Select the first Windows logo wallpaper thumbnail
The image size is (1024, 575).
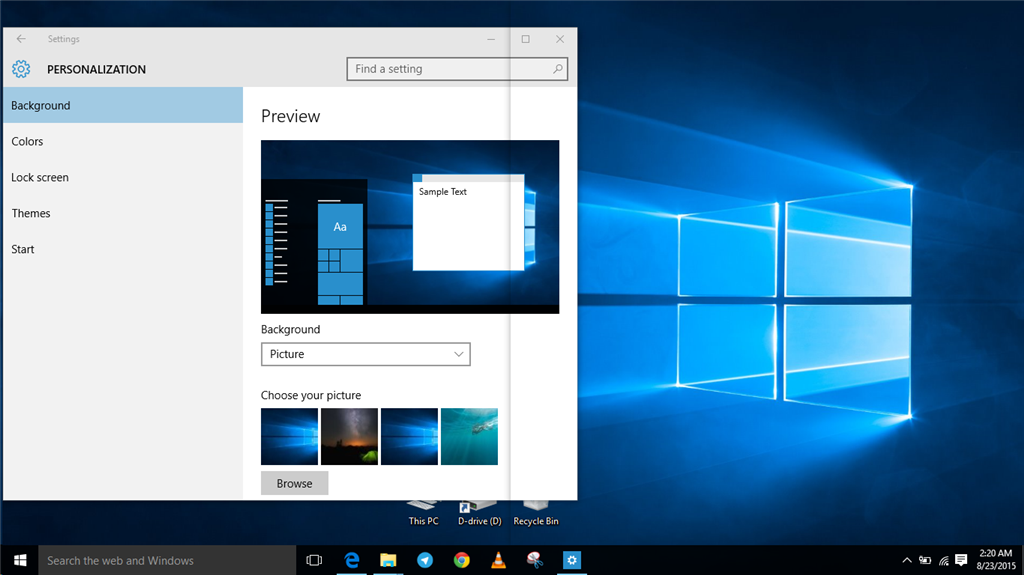pos(289,436)
